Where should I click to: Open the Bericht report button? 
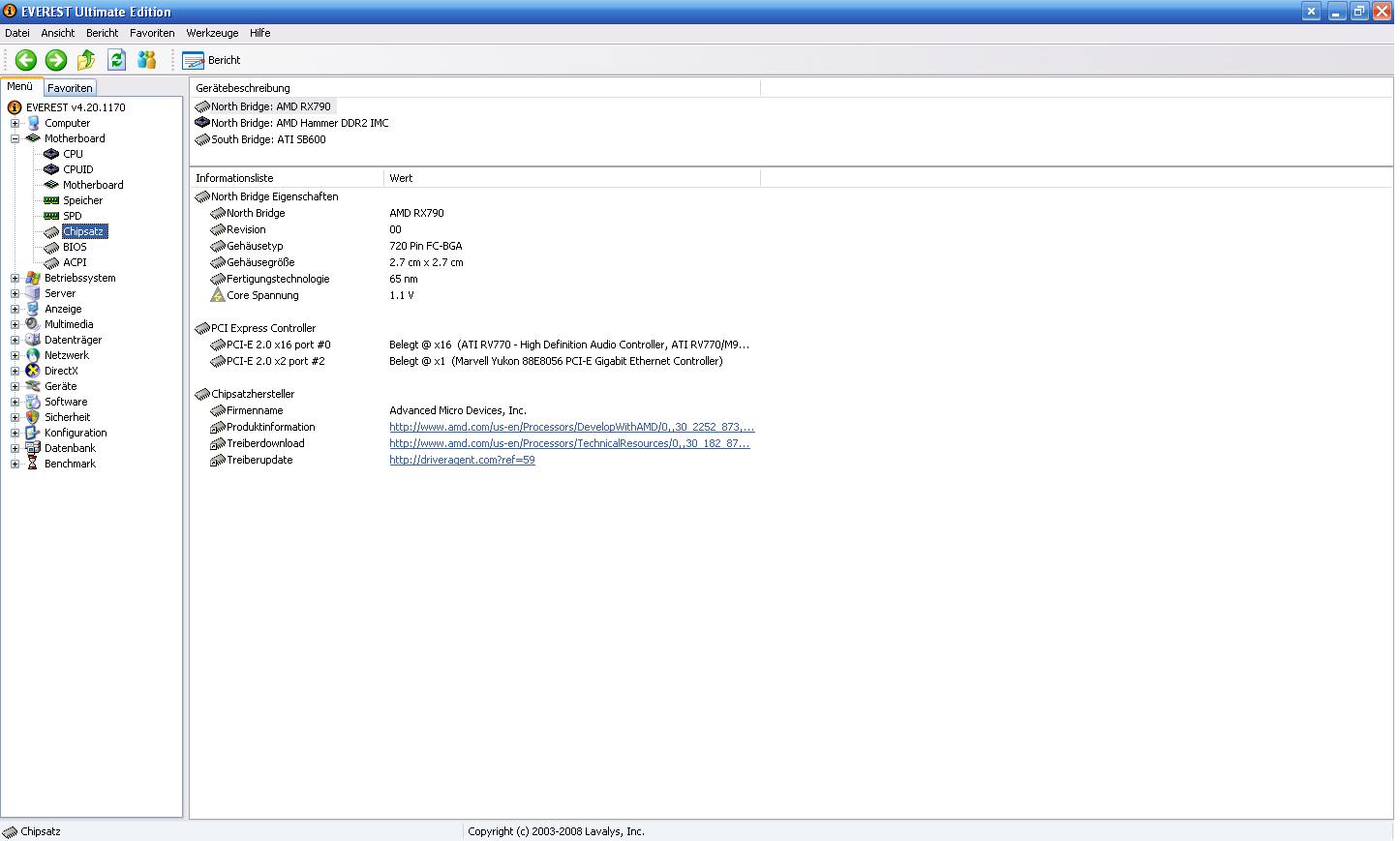(x=211, y=60)
